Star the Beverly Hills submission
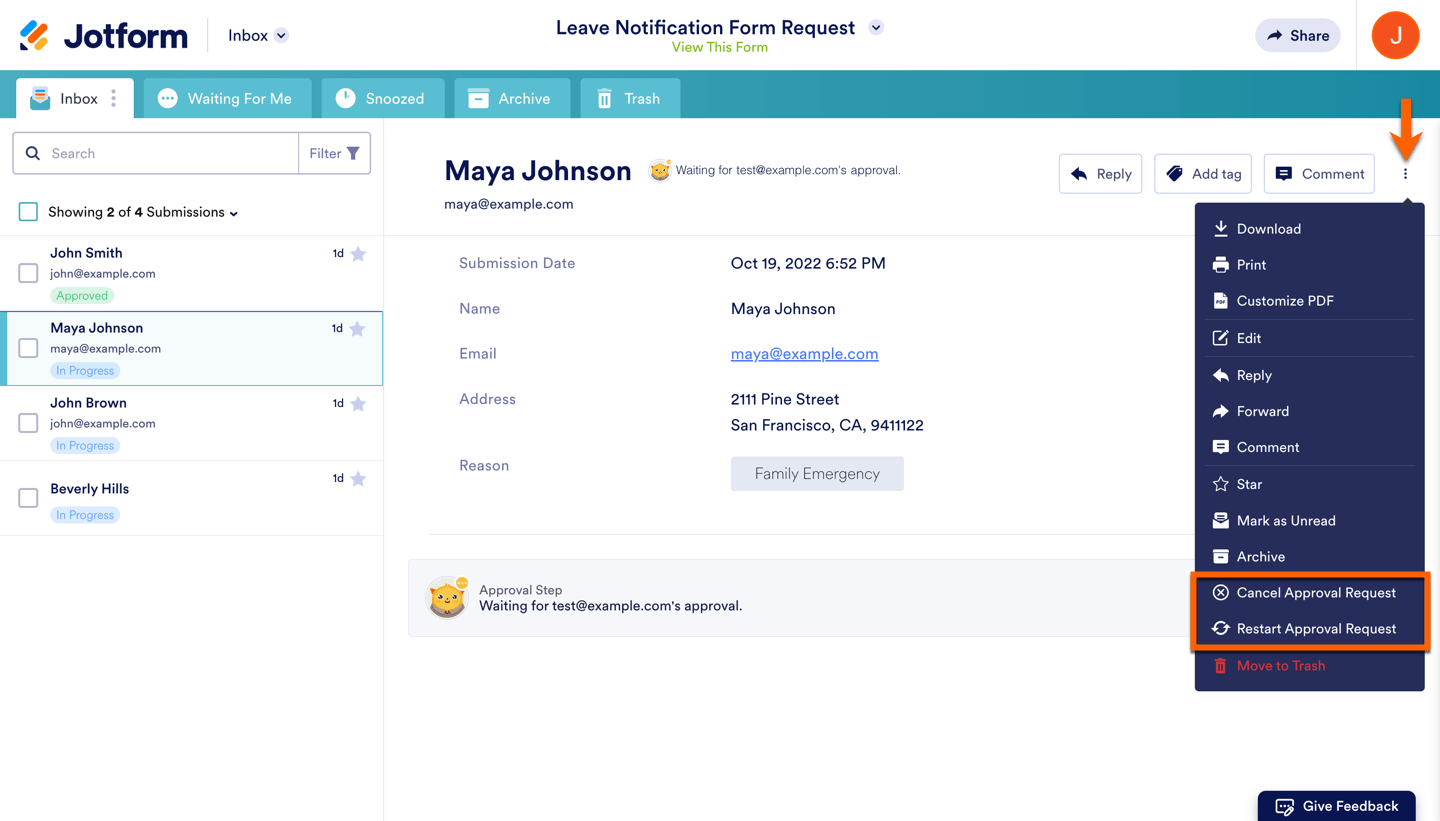This screenshot has width=1440, height=821. point(358,479)
